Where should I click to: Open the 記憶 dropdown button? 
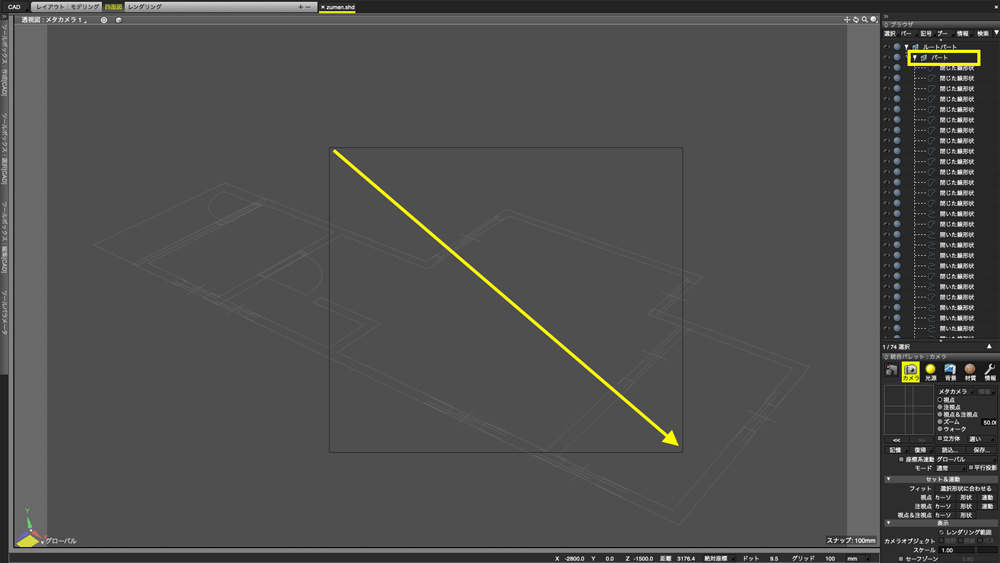pyautogui.click(x=897, y=450)
